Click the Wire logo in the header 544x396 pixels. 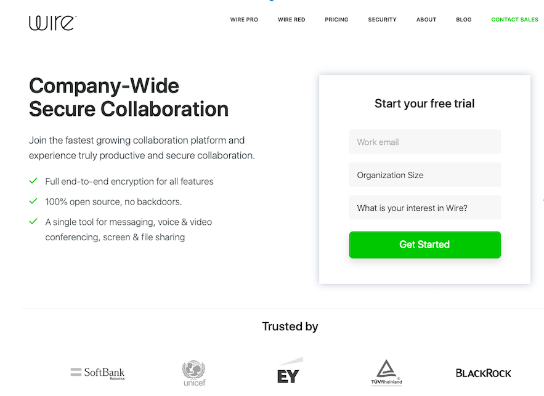pos(53,23)
